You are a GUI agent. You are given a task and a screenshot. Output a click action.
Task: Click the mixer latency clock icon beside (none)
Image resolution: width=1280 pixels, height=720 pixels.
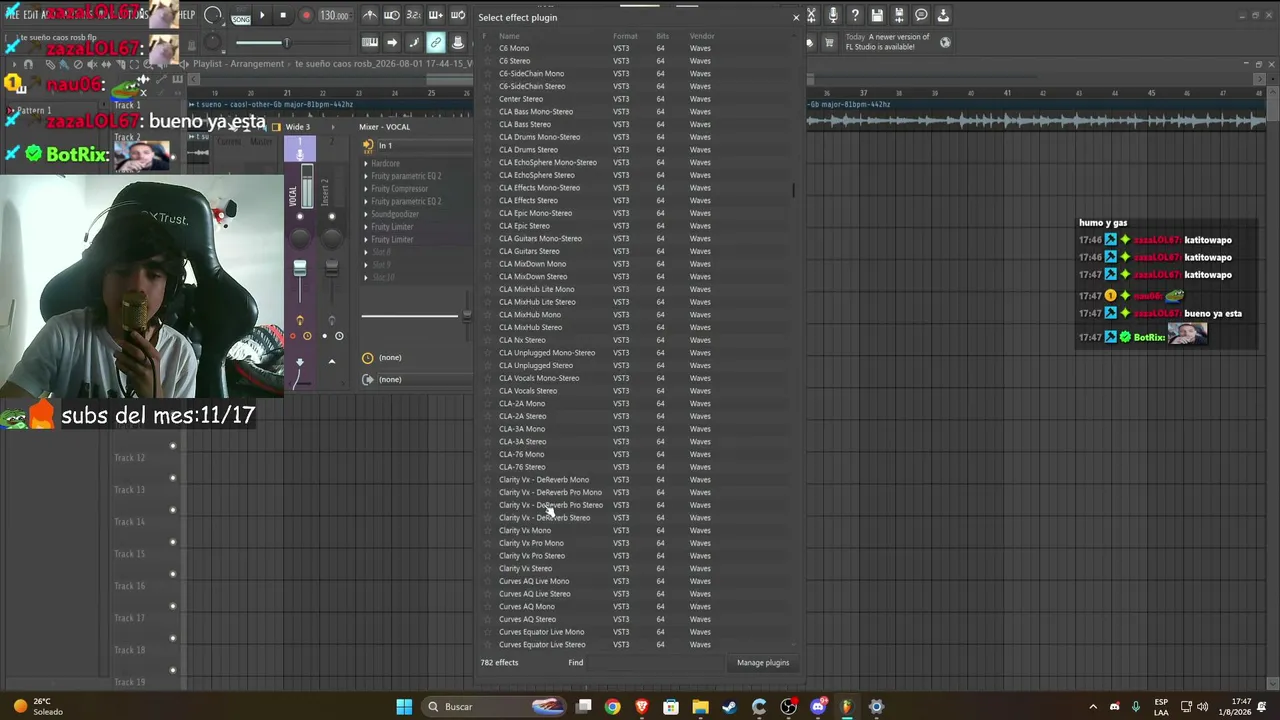tap(368, 358)
